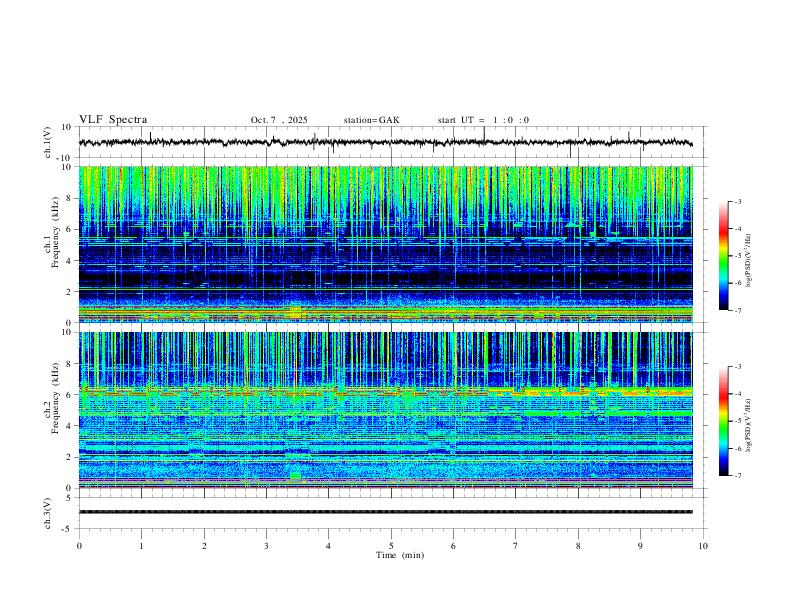Click the ch.3 voltage trace band
792x612 pixels.
pos(385,512)
